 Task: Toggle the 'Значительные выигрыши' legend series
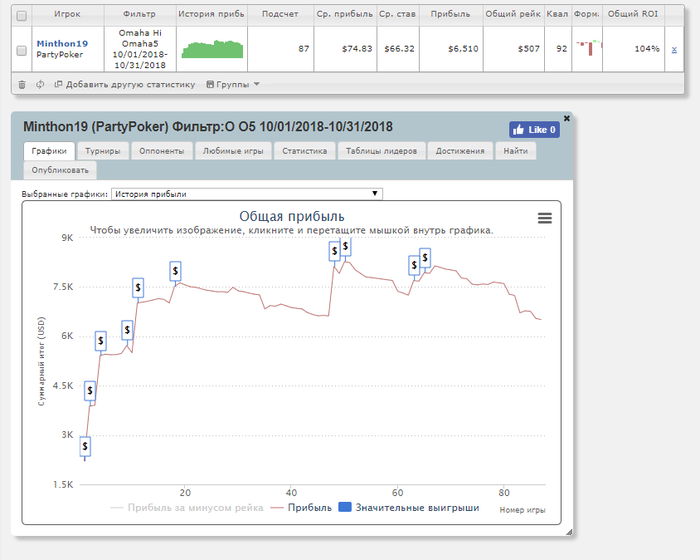tap(409, 508)
